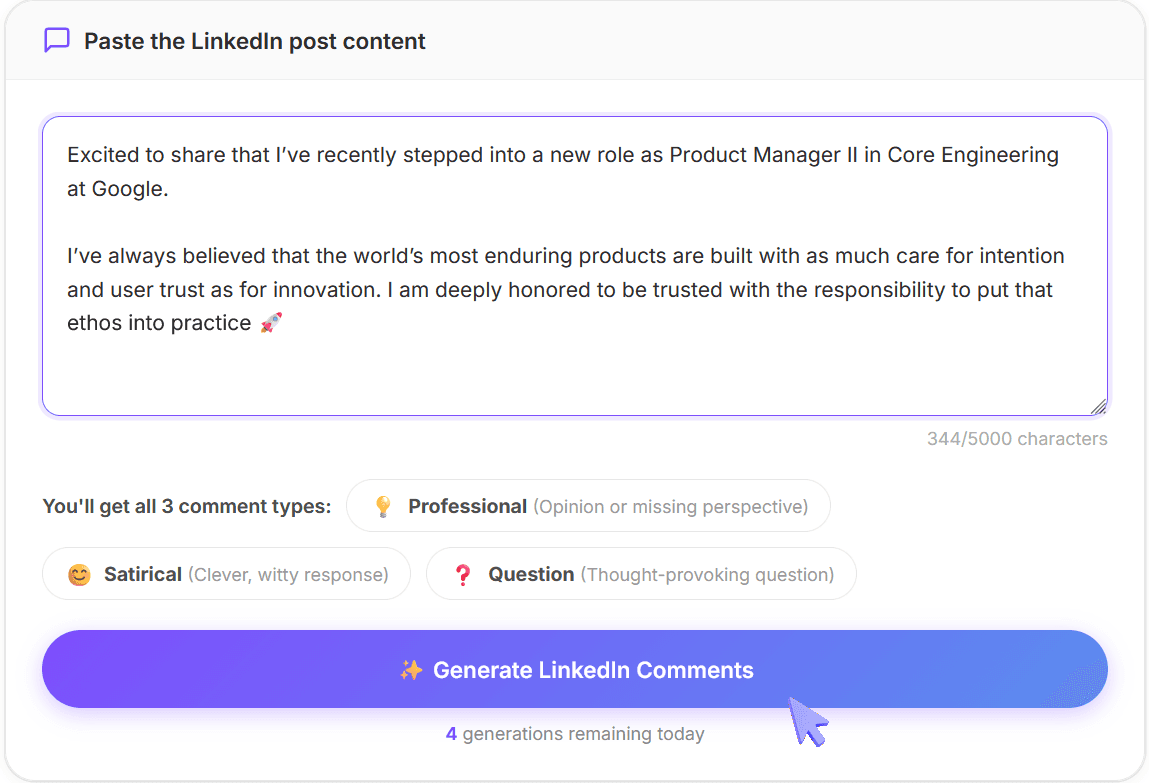Expand the Question comment style chip
The width and height of the screenshot is (1149, 783).
[641, 573]
